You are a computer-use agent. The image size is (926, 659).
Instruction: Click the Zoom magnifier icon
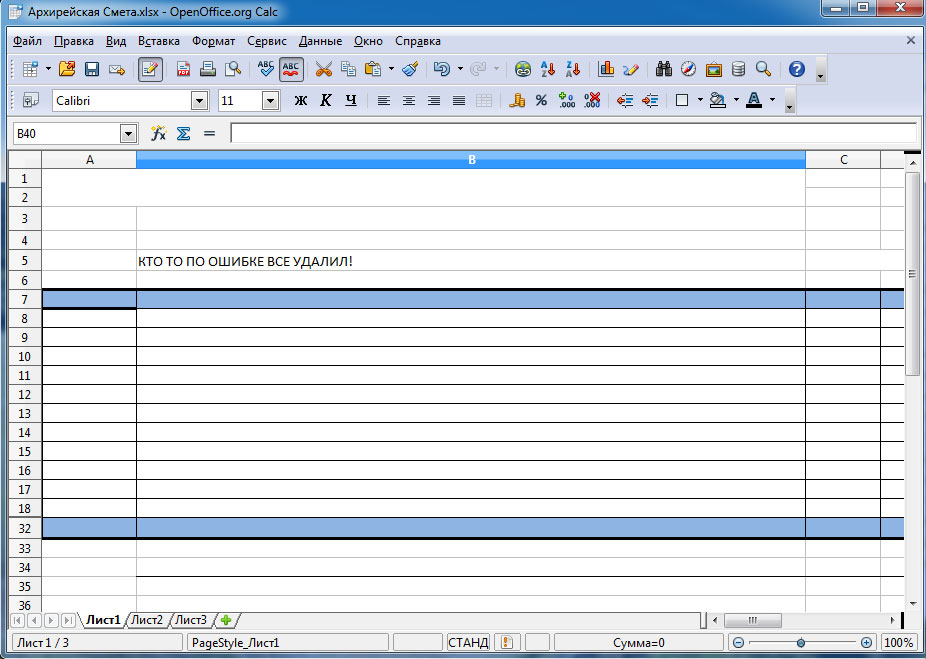(764, 70)
